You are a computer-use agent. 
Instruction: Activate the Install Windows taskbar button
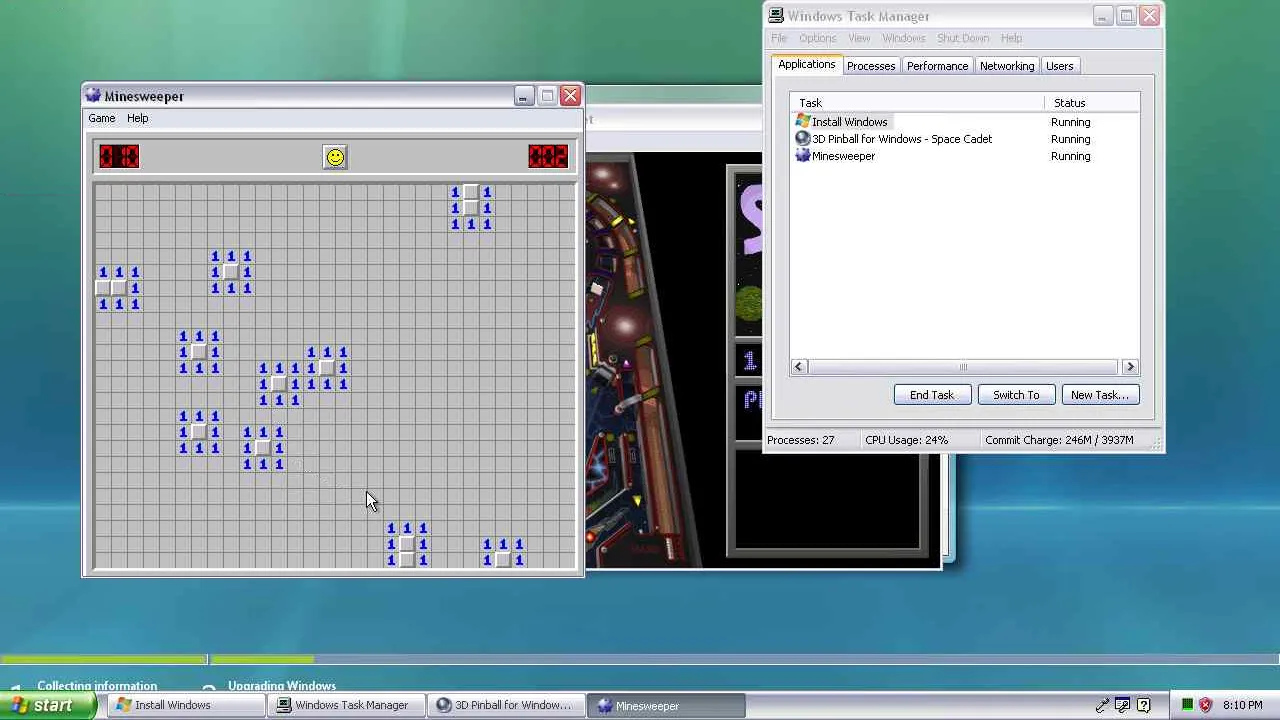click(186, 705)
